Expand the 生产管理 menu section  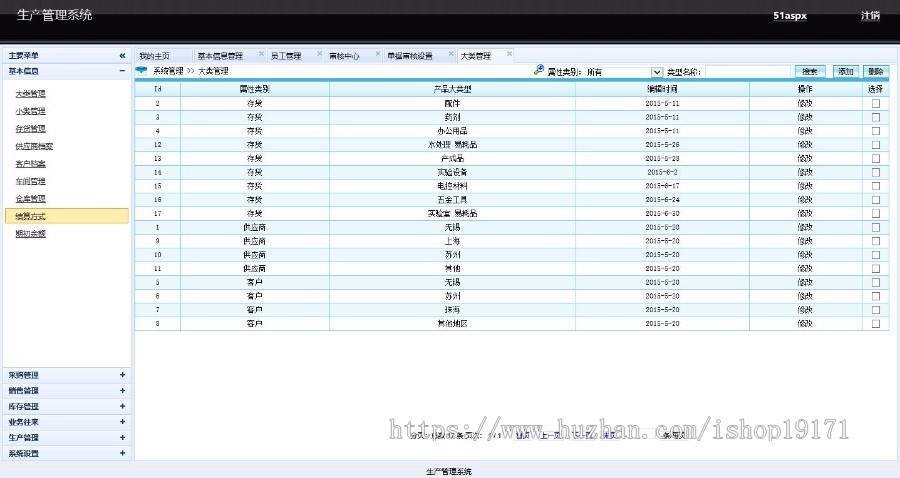pos(122,437)
